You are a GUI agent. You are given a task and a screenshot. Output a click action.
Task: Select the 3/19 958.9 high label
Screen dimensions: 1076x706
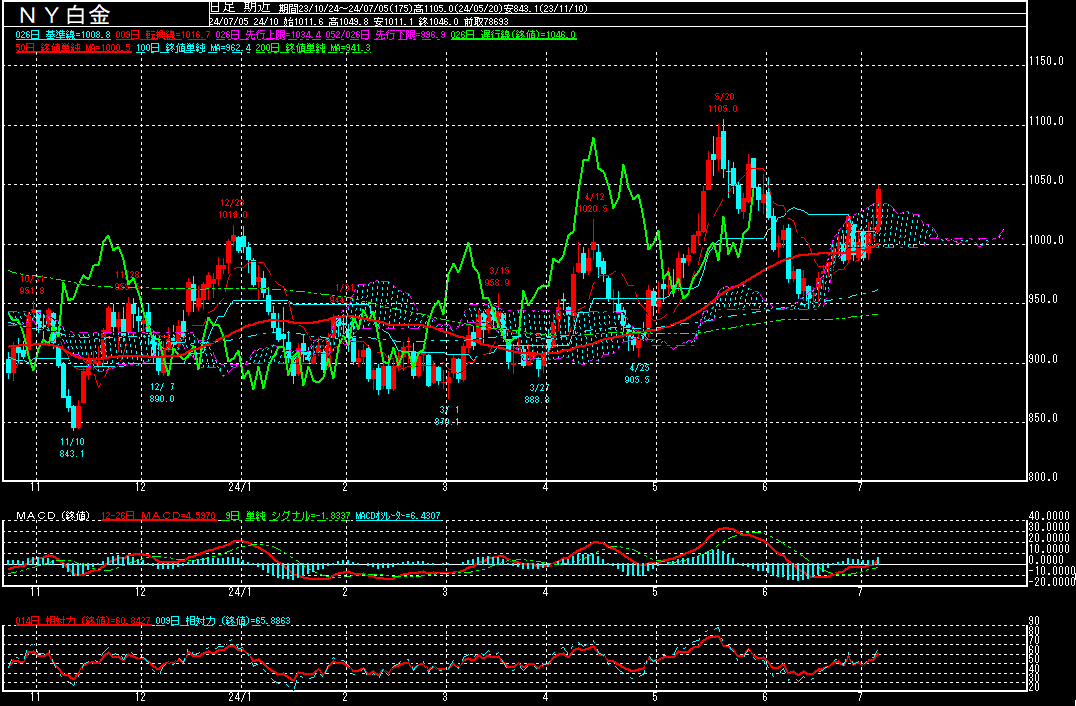pos(499,276)
